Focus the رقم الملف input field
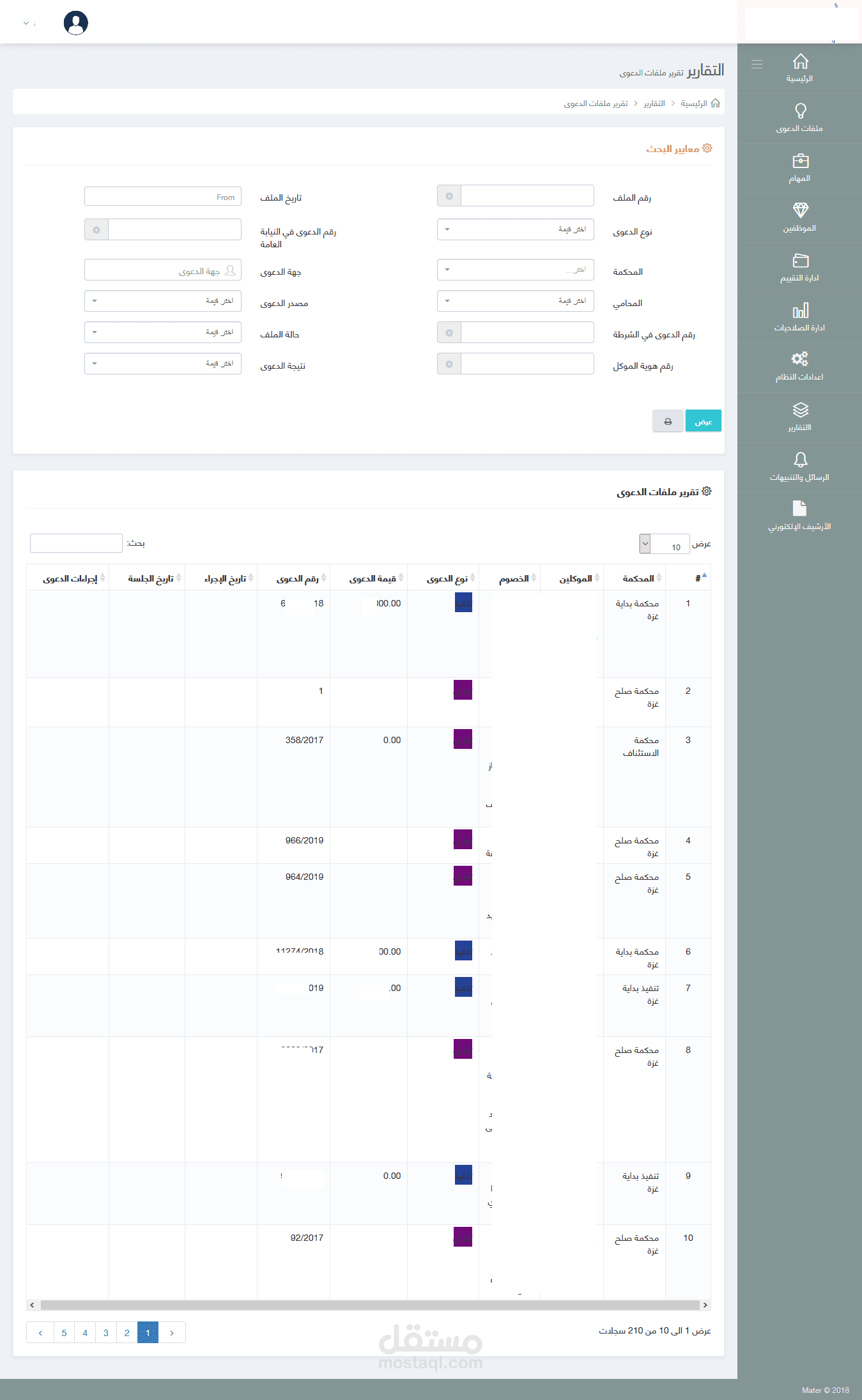 [528, 196]
